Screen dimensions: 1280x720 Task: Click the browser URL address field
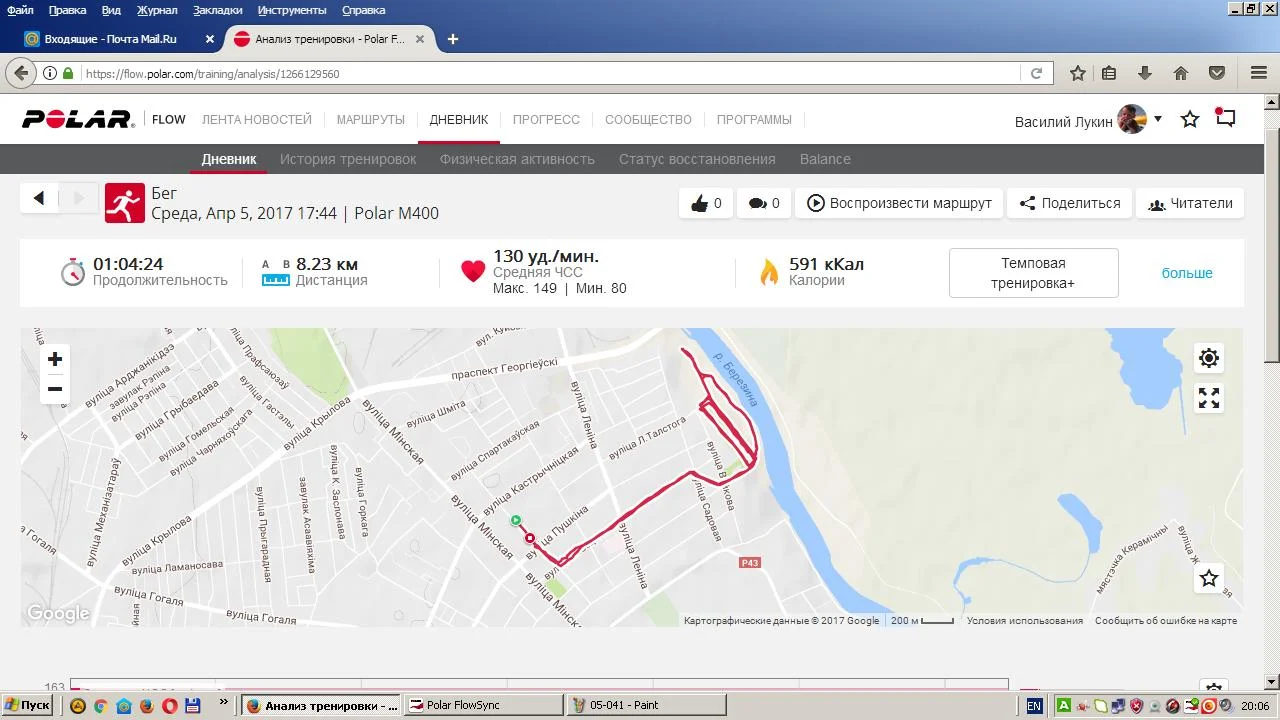click(x=550, y=74)
